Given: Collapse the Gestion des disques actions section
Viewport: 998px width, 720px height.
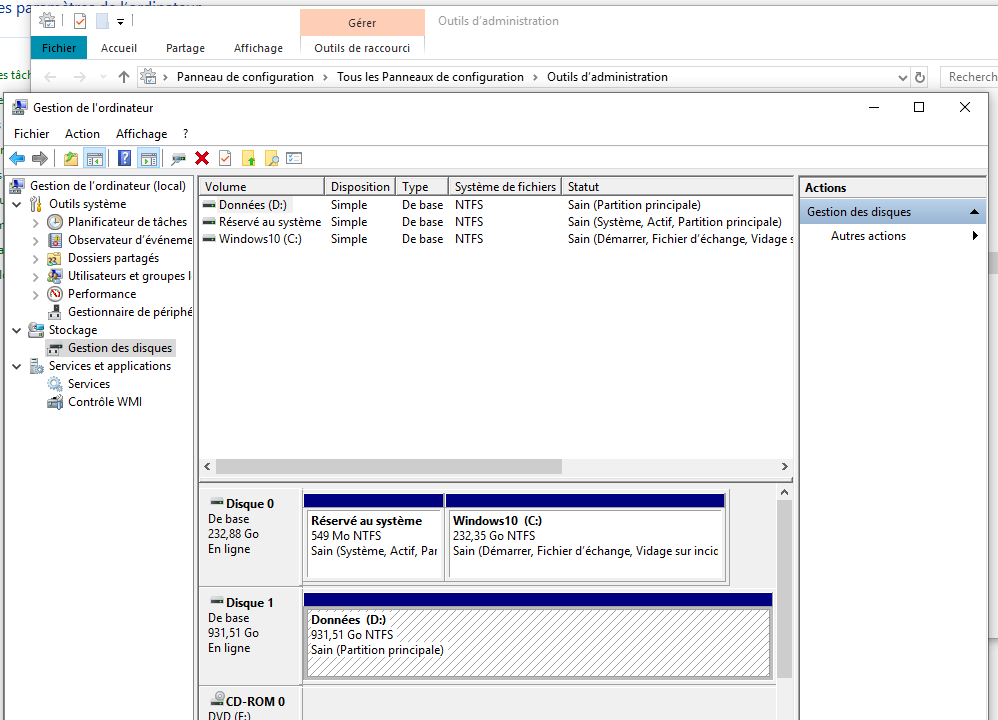Looking at the screenshot, I should point(974,212).
